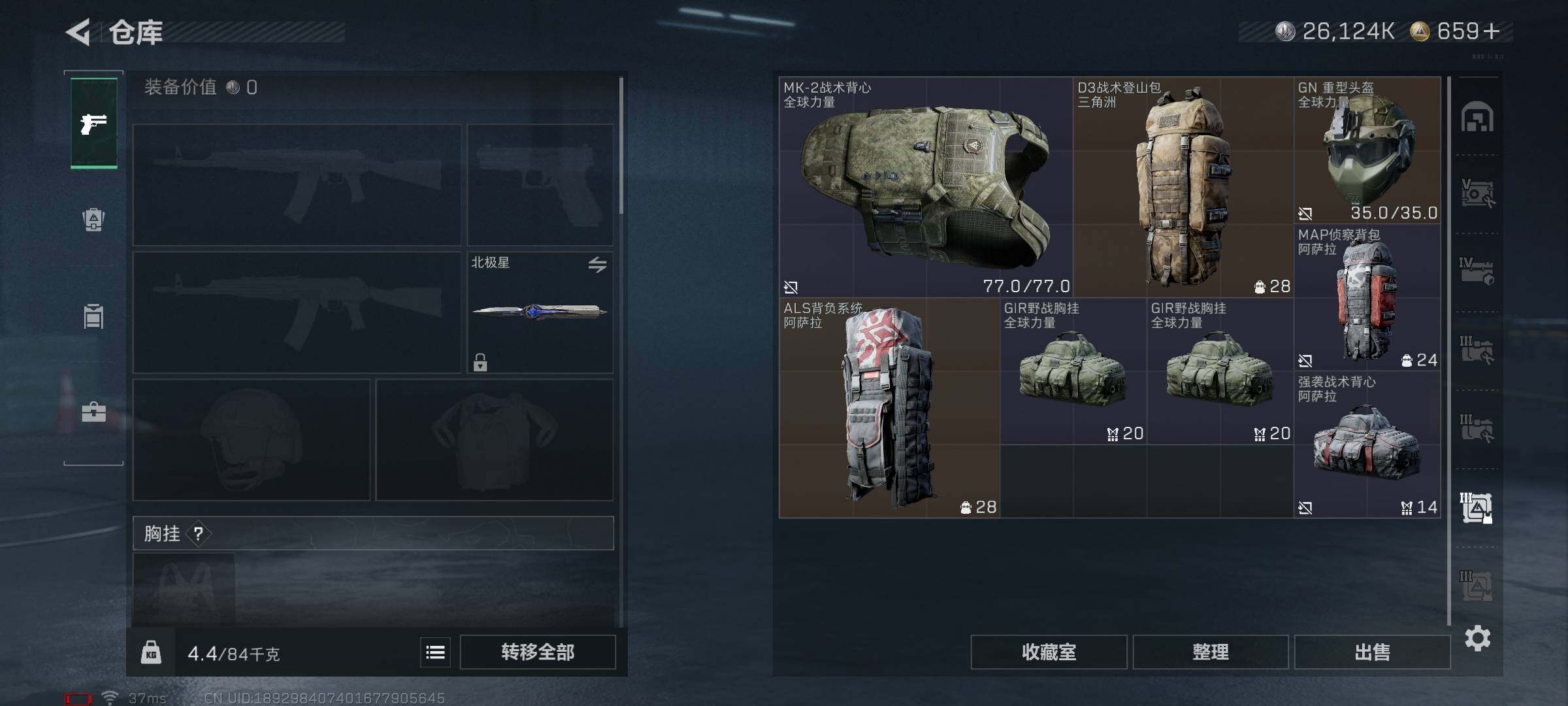
Task: Click the home storage icon at right sidebar top
Action: 1477,117
